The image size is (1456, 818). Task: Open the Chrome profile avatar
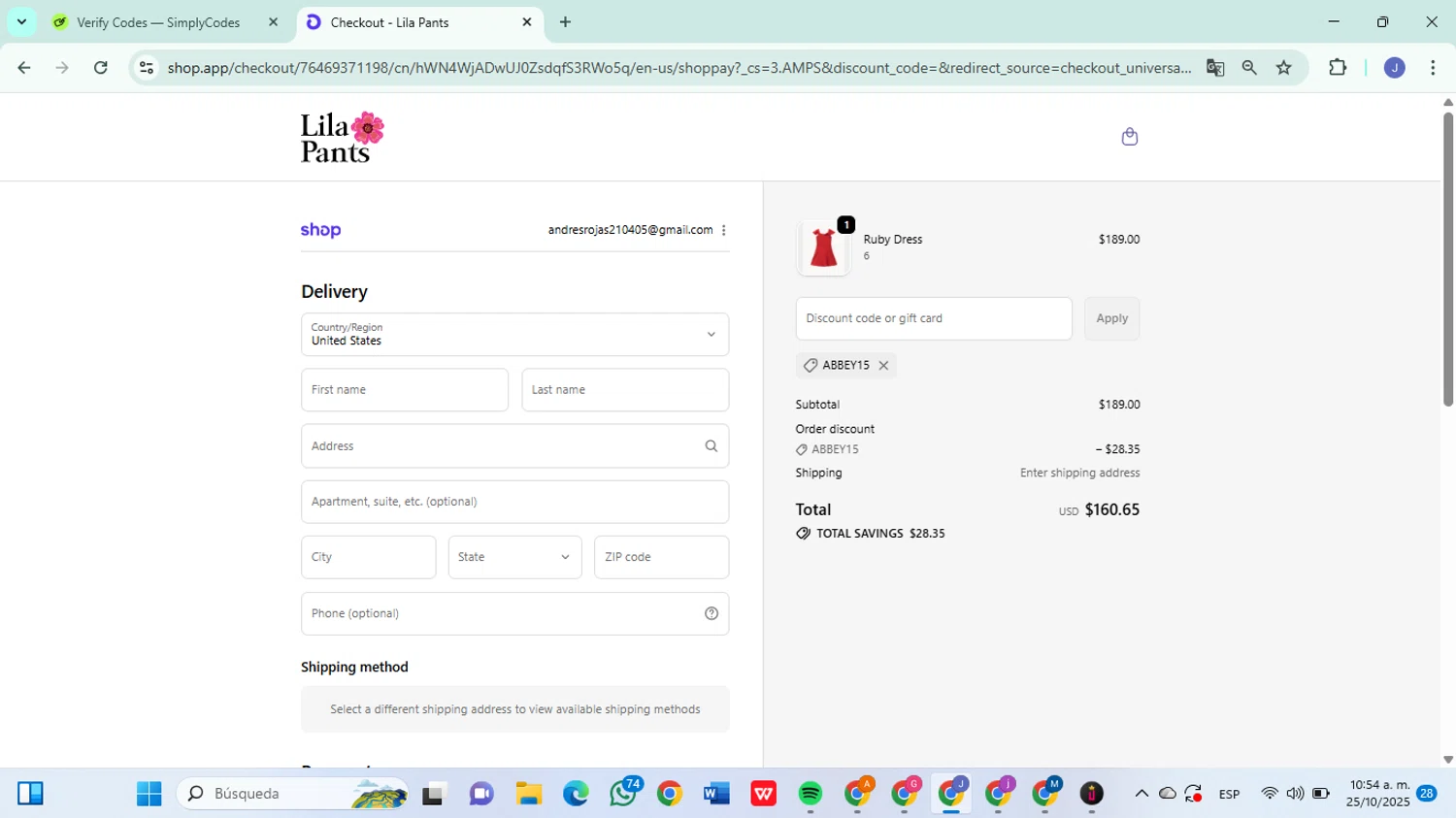[x=1395, y=68]
